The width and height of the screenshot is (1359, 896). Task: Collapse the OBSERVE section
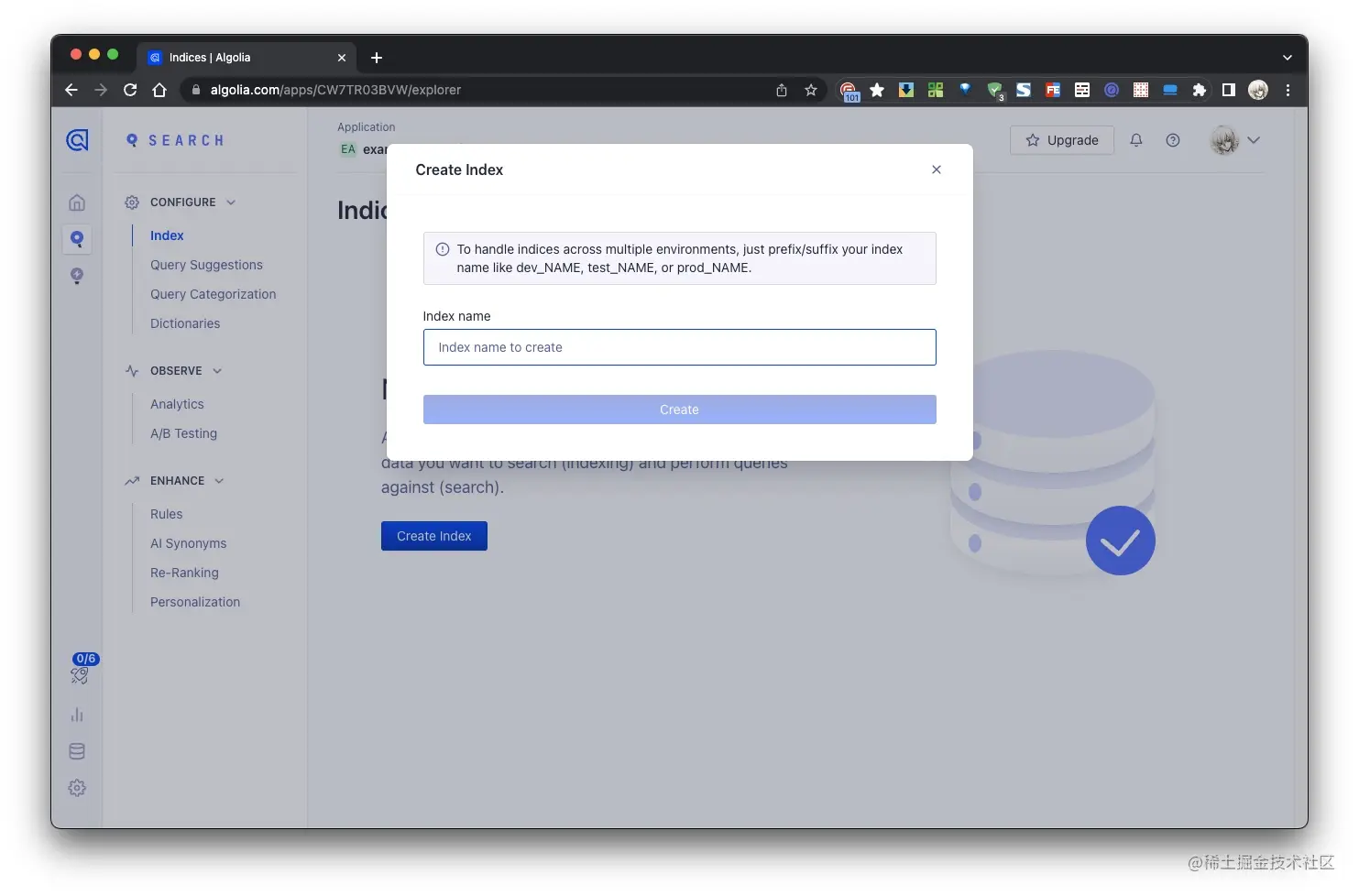pos(217,371)
